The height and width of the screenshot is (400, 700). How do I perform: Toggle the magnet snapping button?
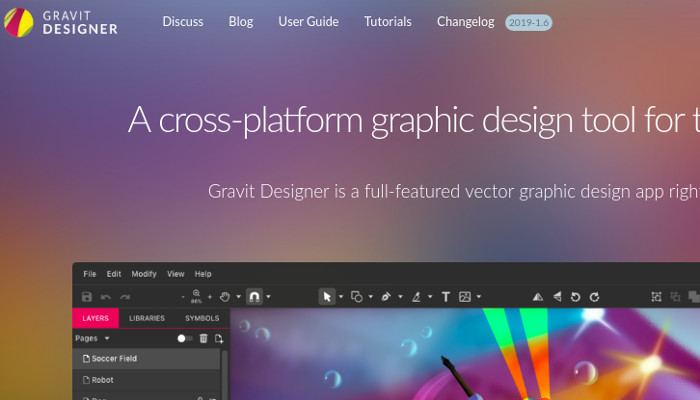[254, 297]
